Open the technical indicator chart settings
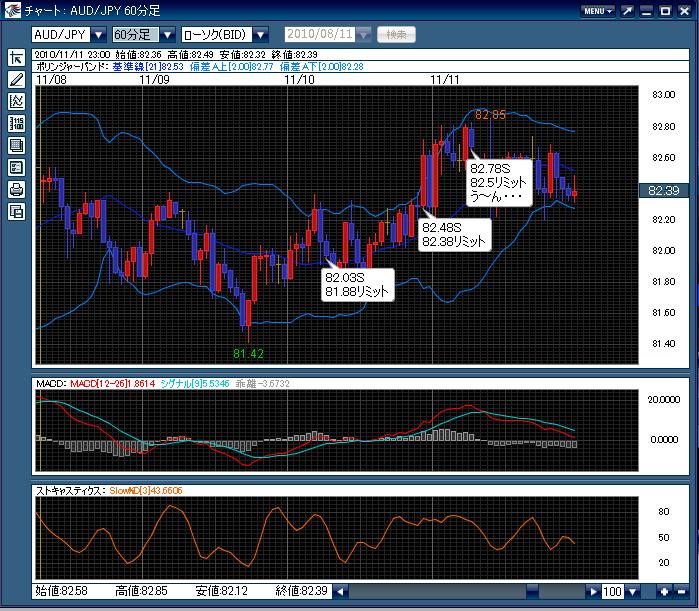Viewport: 699px width, 611px height. (16, 102)
